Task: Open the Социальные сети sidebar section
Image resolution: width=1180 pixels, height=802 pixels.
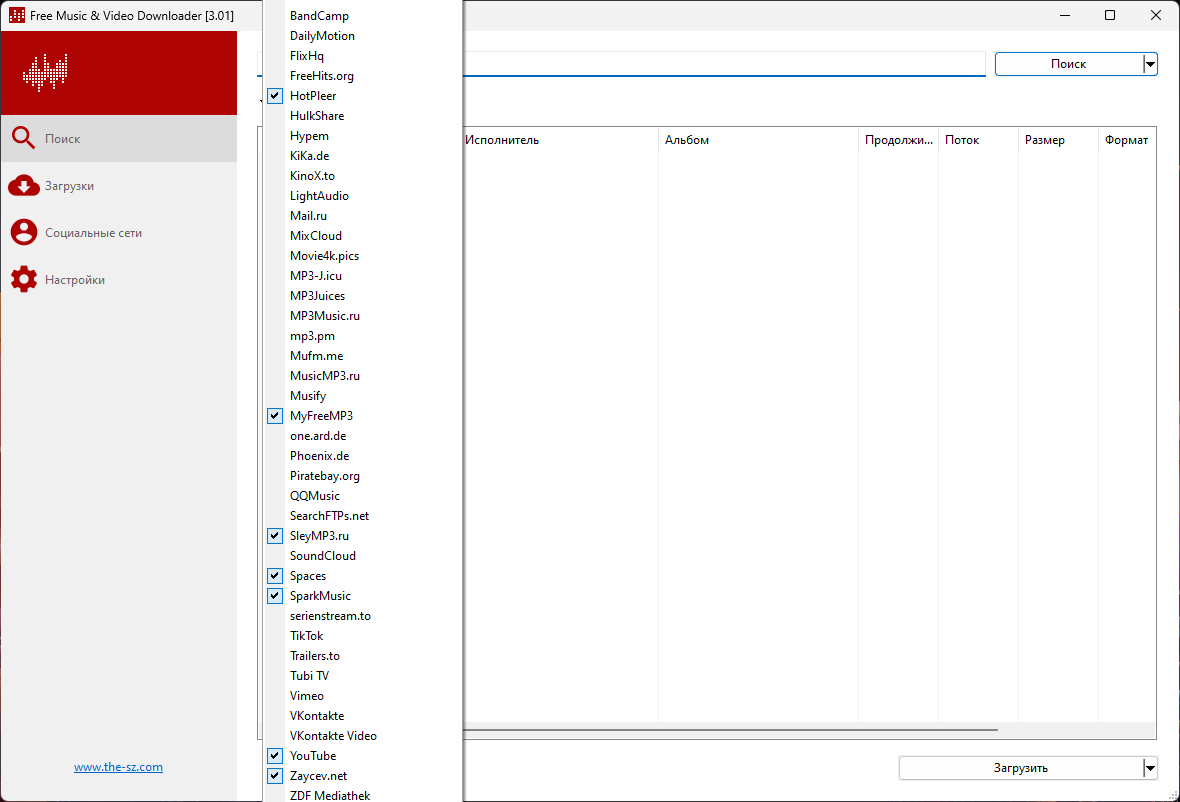Action: (119, 232)
